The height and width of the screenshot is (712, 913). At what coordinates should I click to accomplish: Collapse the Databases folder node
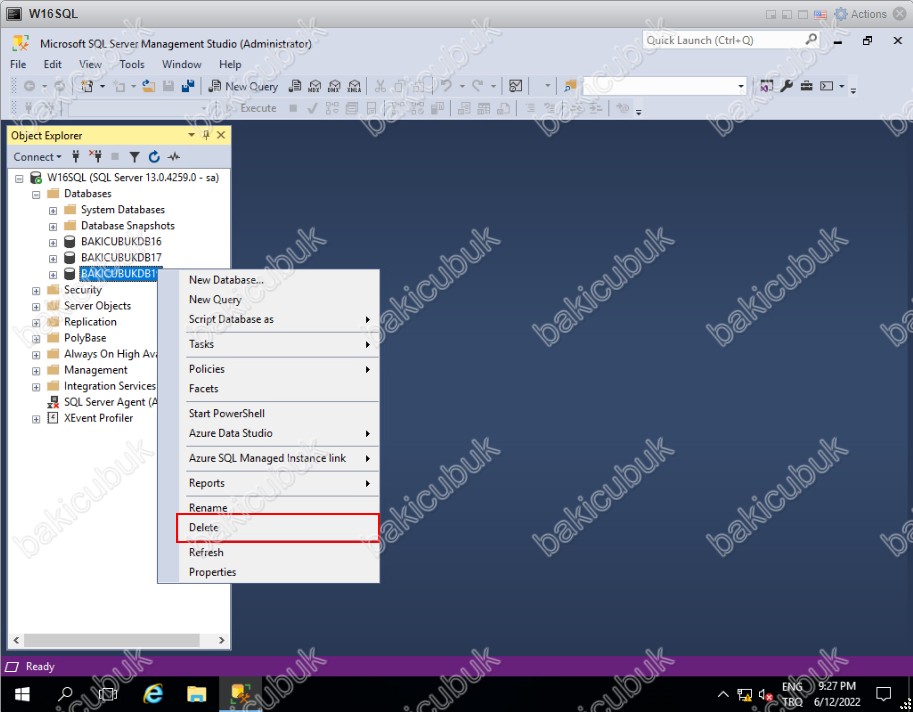click(x=36, y=194)
